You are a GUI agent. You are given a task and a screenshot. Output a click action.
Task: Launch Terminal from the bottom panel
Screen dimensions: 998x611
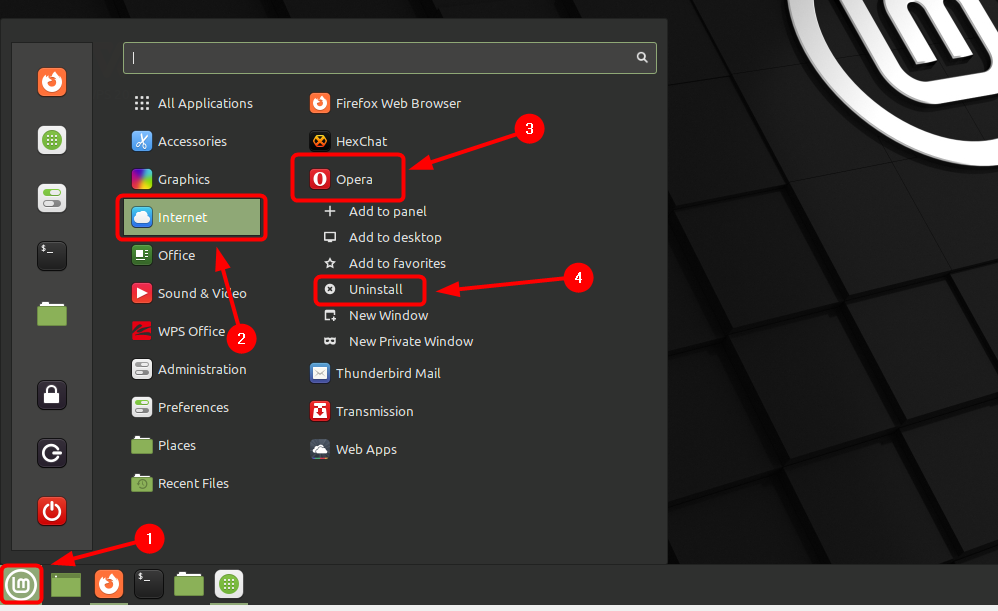pos(149,584)
